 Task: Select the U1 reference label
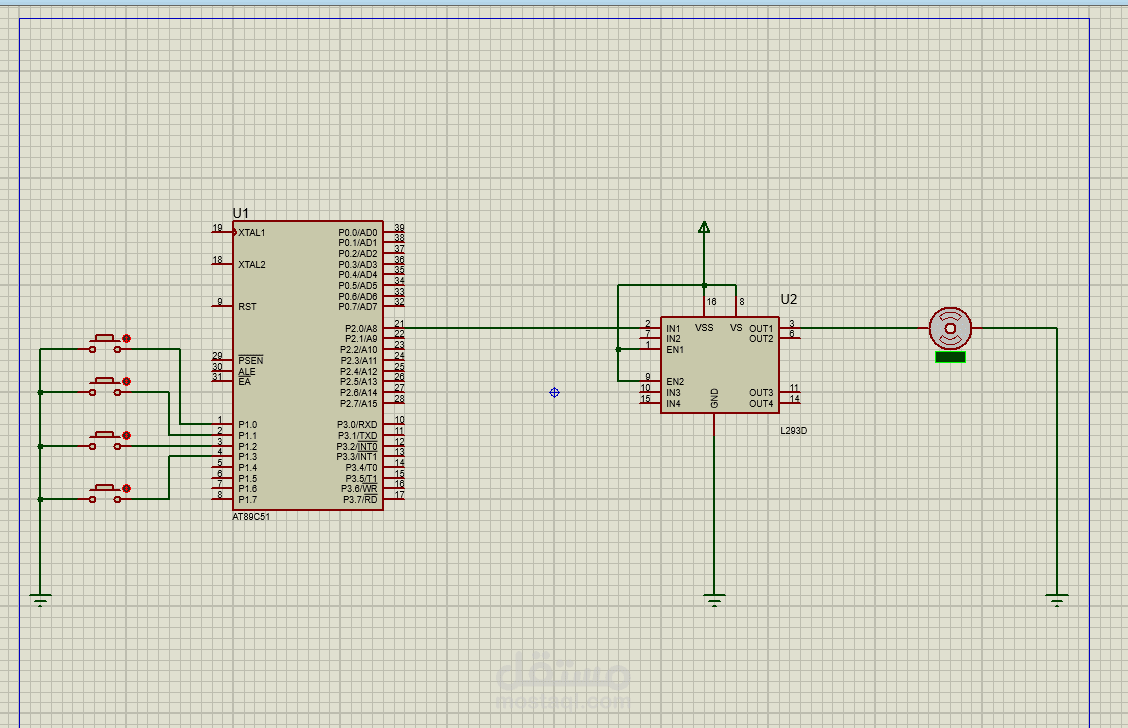[240, 214]
